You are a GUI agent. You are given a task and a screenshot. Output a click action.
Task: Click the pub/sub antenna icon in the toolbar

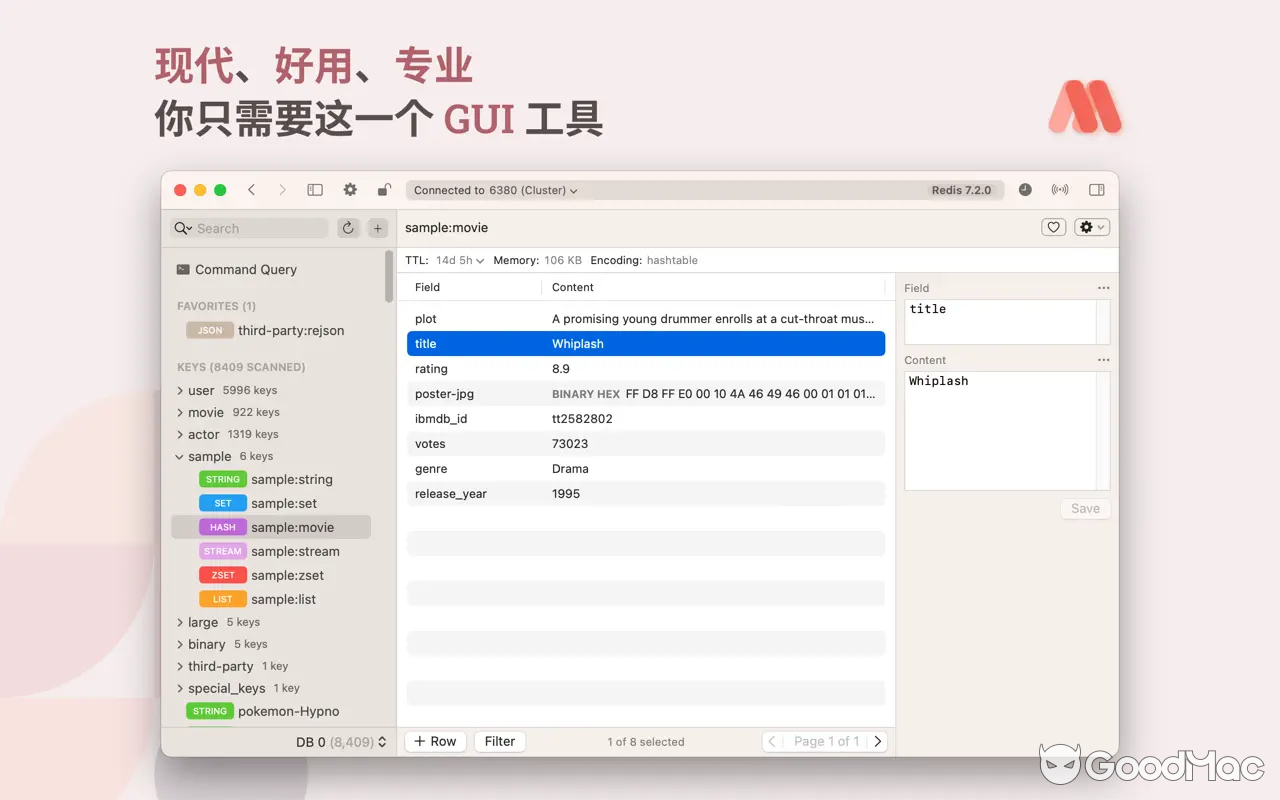point(1060,189)
